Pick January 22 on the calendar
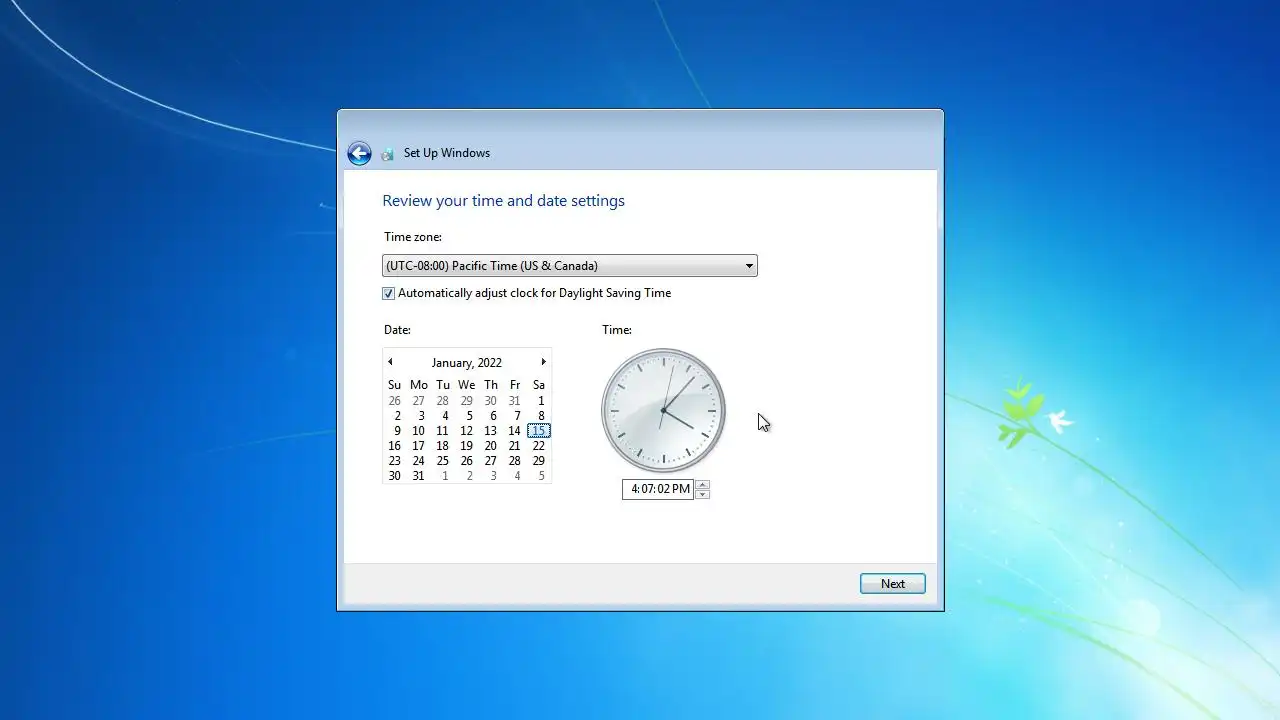Screen dimensions: 1280x720 tap(539, 446)
